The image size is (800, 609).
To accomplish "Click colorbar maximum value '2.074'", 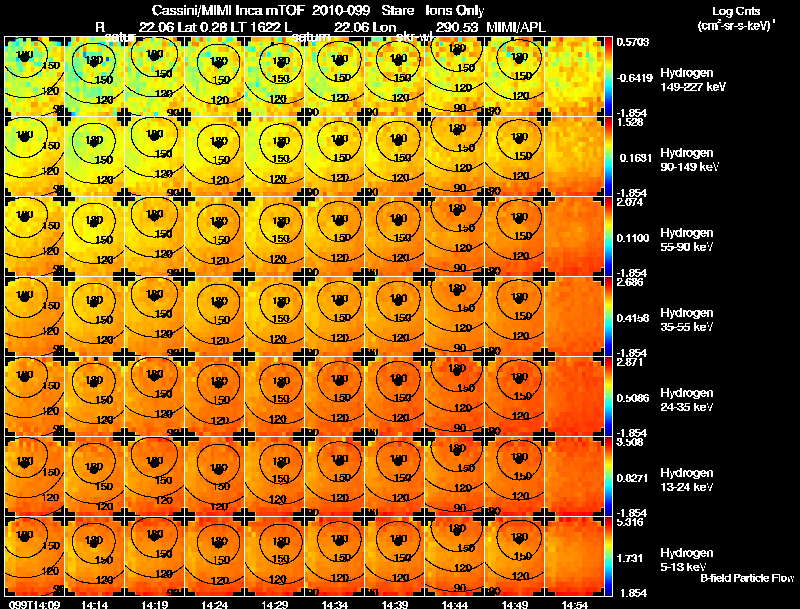I will pyautogui.click(x=630, y=202).
